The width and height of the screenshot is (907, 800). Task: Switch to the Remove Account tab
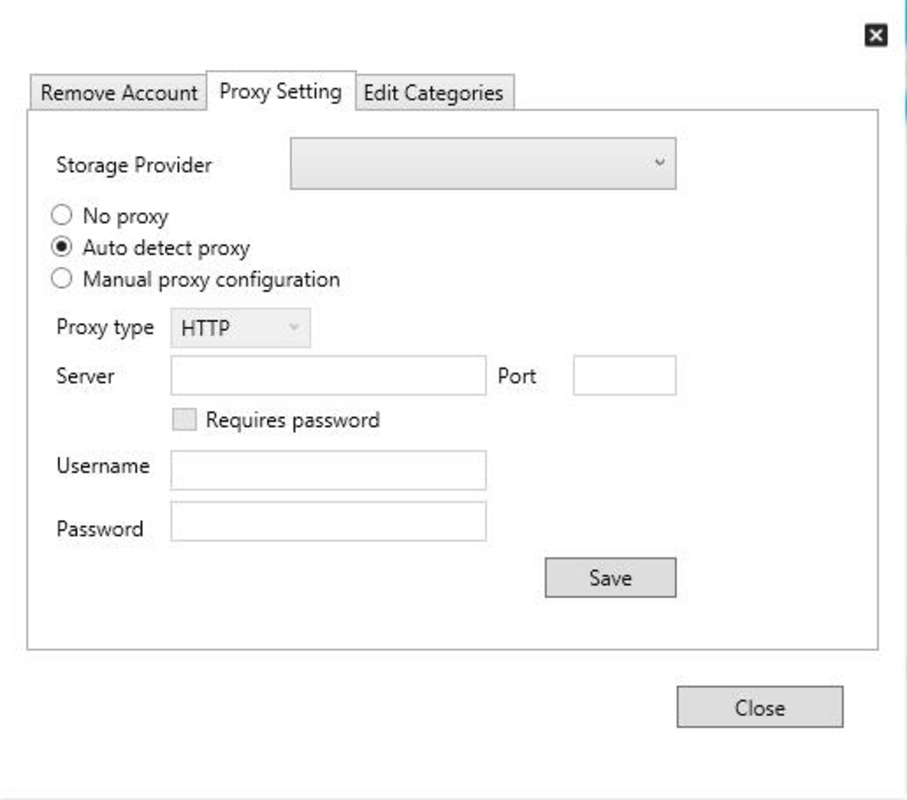click(119, 93)
